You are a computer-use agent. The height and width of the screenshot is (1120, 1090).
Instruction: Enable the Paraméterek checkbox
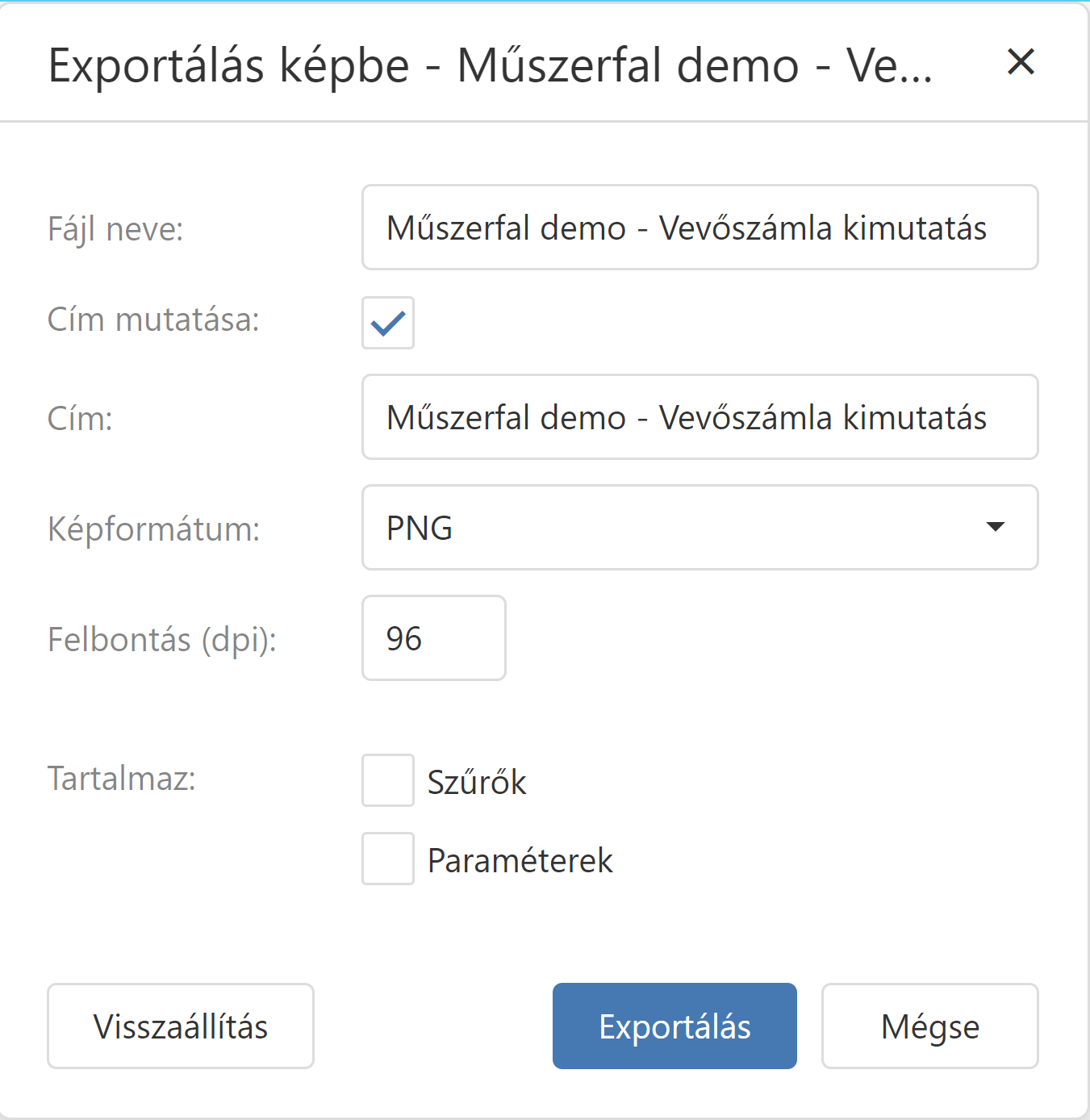388,859
